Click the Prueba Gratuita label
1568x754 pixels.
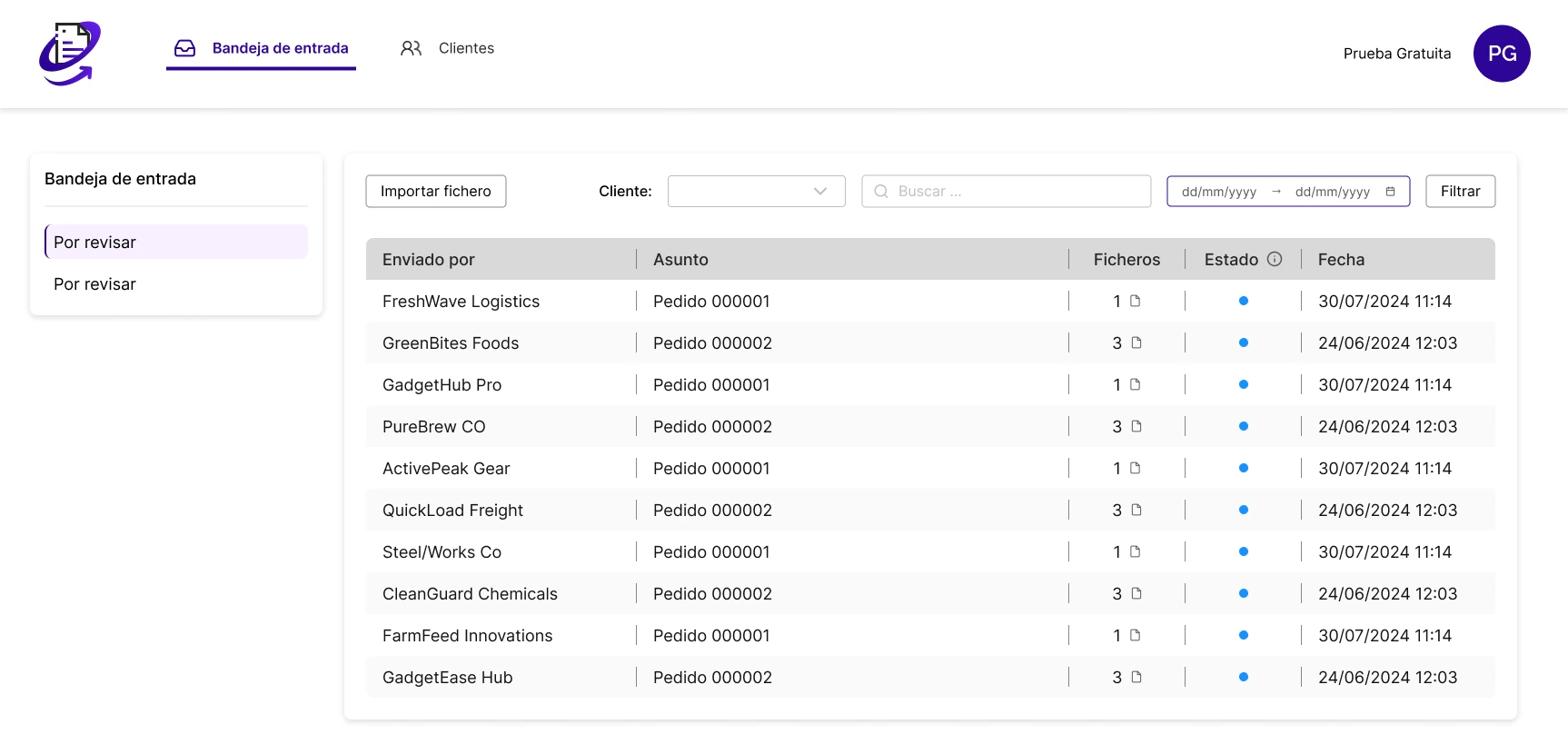[x=1397, y=54]
